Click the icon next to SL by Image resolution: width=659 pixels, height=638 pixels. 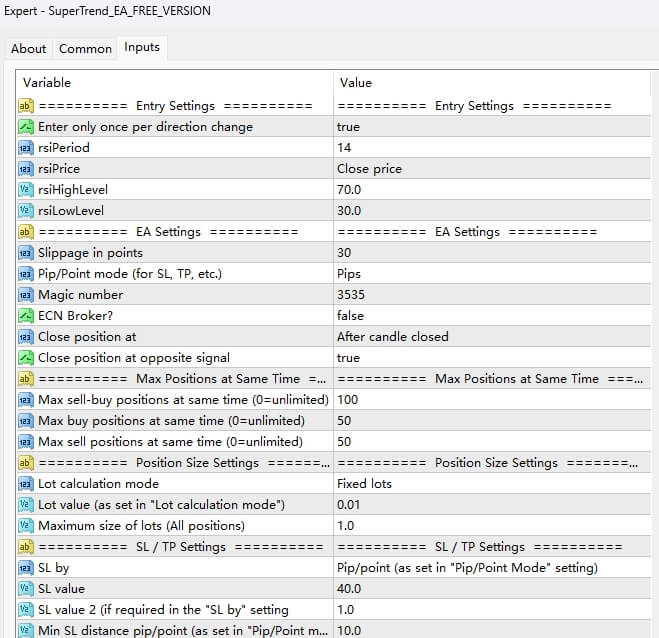pos(26,568)
